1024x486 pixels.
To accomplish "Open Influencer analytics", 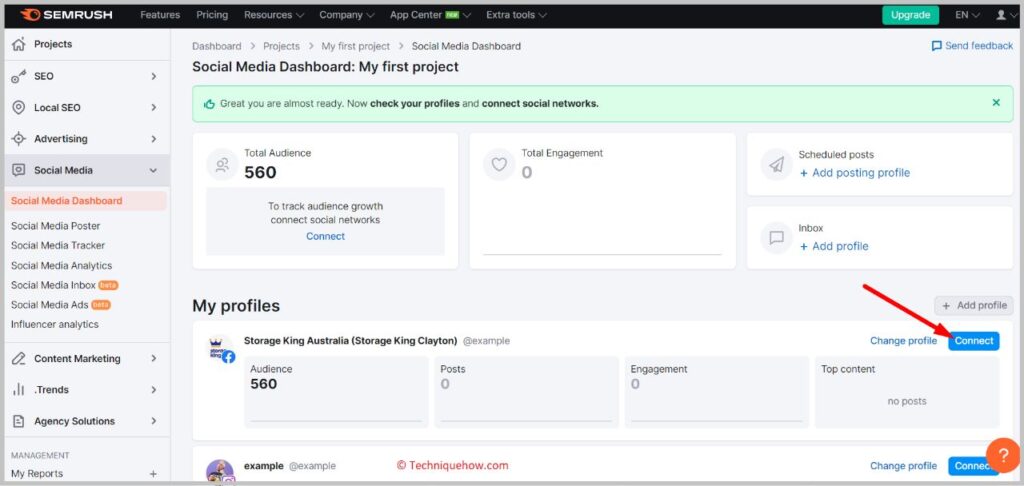I will tap(55, 325).
